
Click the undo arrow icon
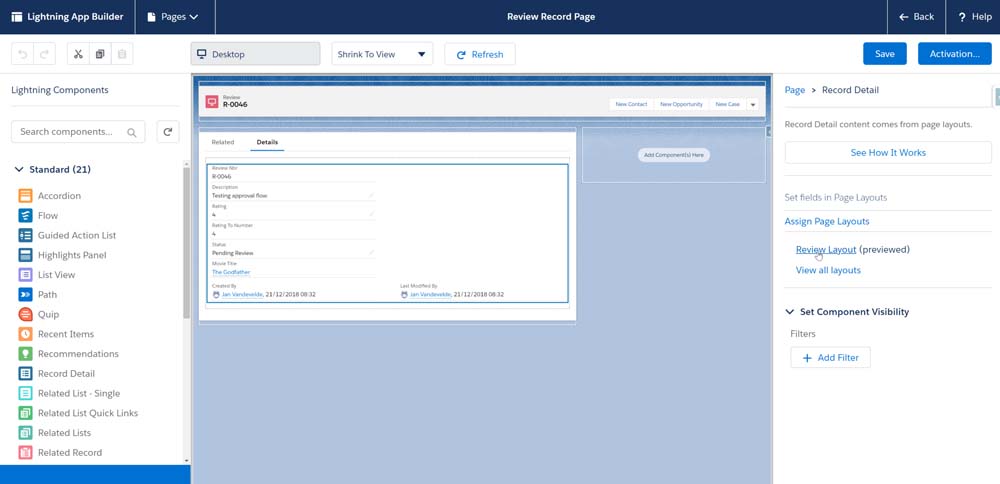pyautogui.click(x=23, y=54)
